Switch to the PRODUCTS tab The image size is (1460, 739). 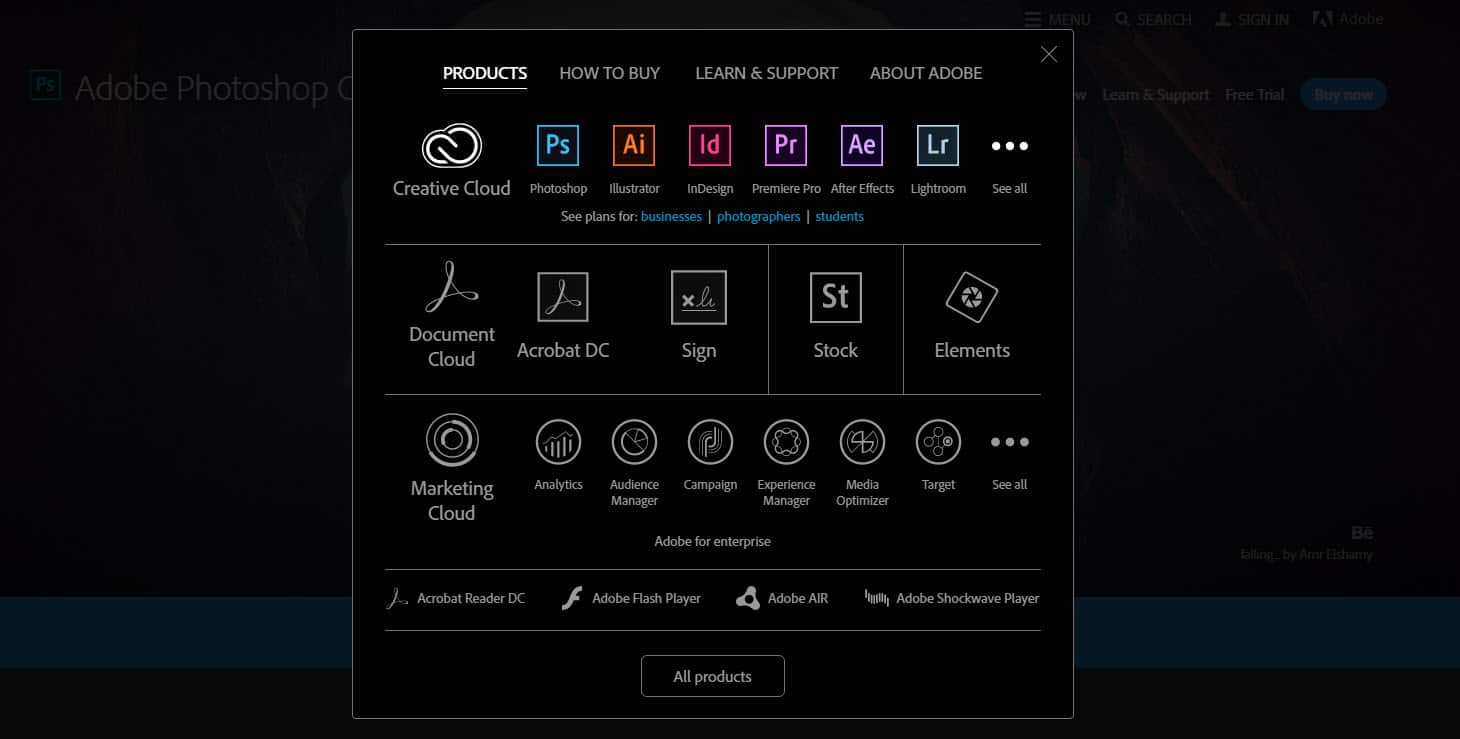(x=485, y=73)
